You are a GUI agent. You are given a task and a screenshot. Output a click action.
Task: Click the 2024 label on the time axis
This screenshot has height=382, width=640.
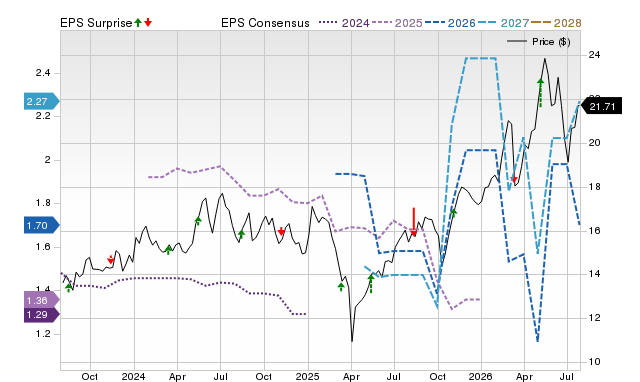pyautogui.click(x=133, y=376)
